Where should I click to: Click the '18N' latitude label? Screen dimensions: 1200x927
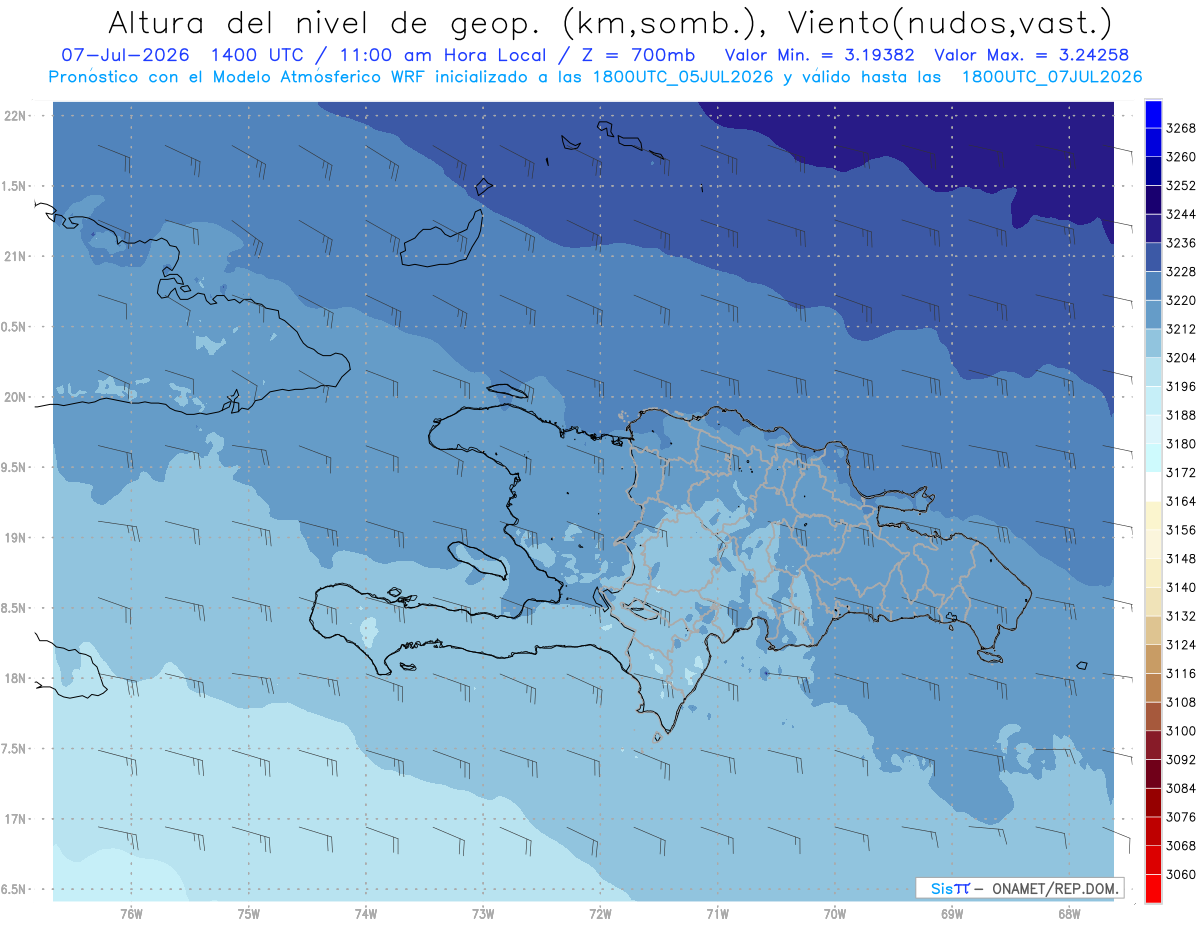(14, 678)
